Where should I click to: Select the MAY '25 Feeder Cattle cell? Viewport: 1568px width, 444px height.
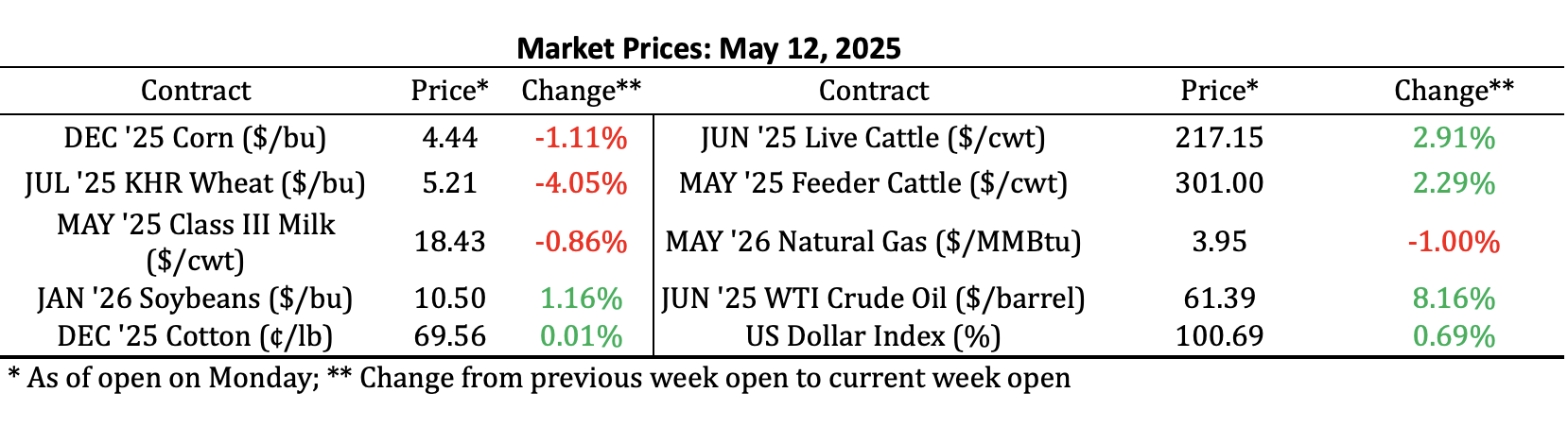(873, 182)
